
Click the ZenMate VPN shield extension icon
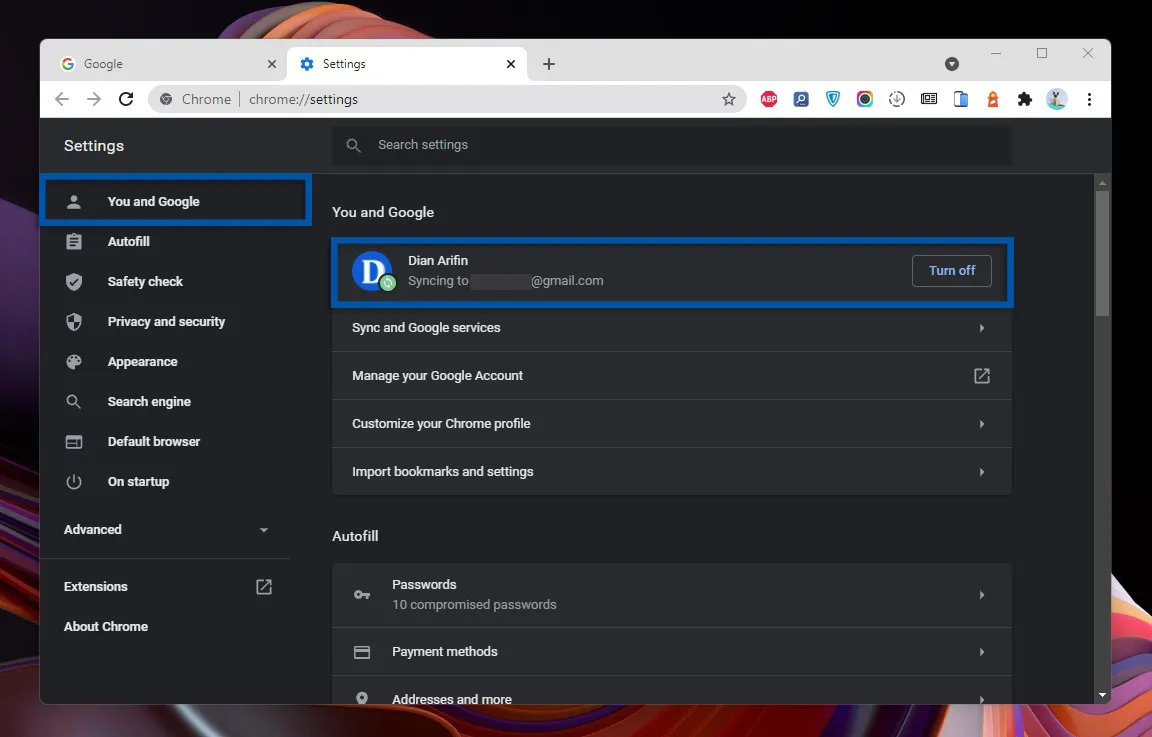pyautogui.click(x=833, y=99)
